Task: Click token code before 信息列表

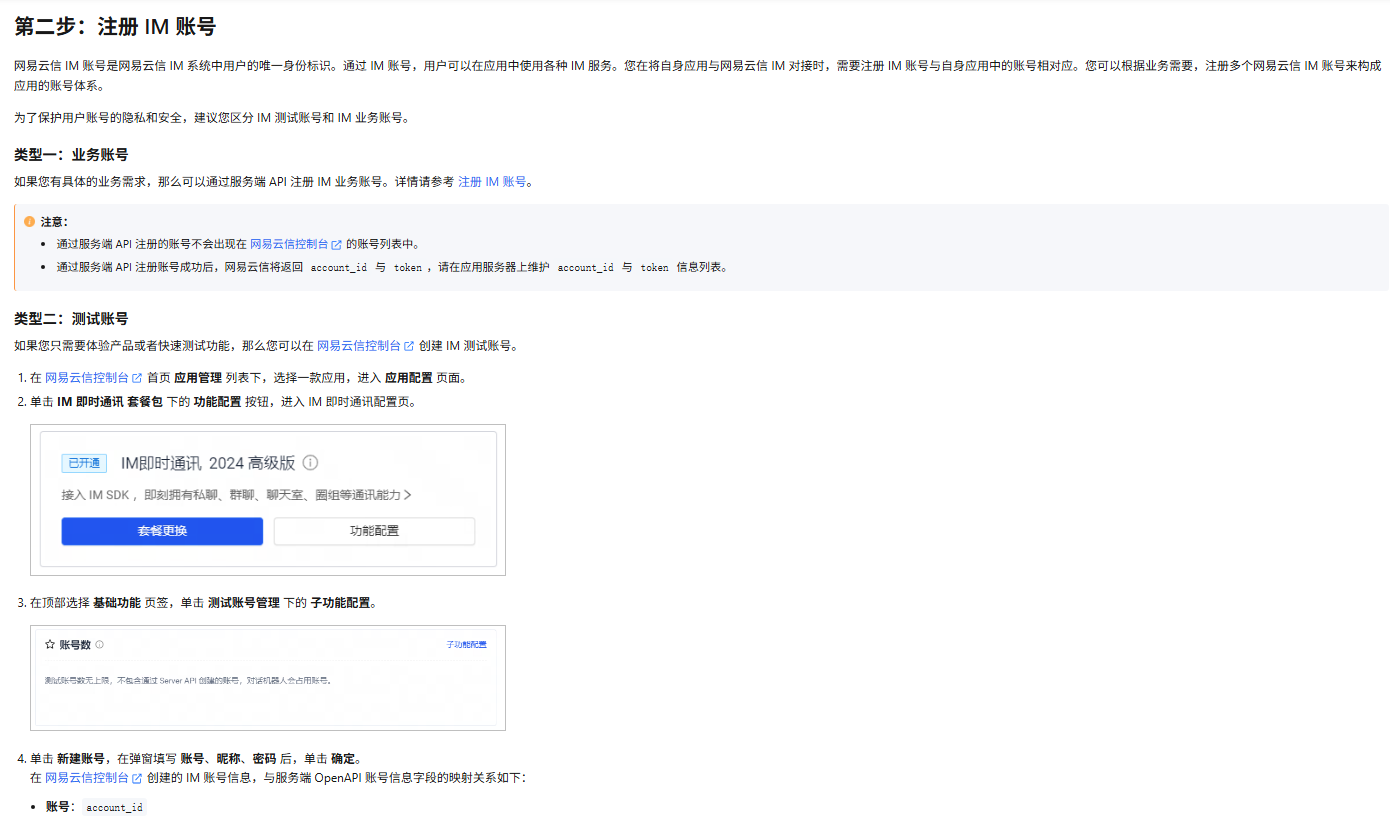Action: 654,268
